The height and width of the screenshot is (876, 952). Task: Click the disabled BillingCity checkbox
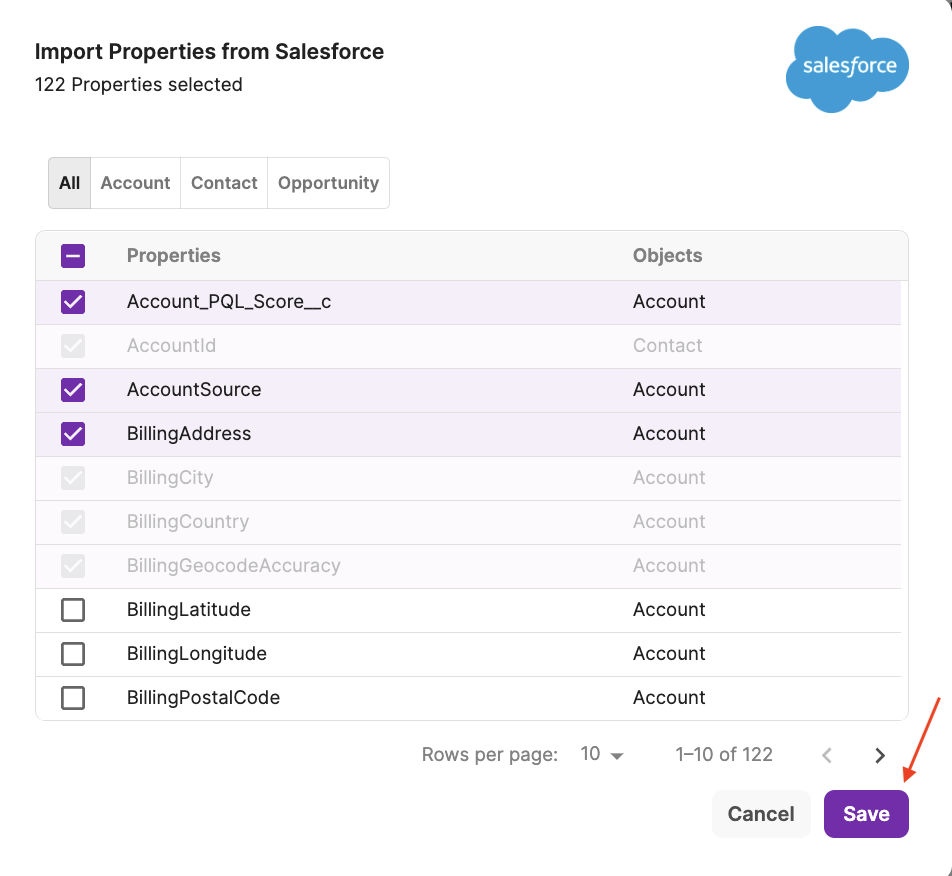click(73, 478)
